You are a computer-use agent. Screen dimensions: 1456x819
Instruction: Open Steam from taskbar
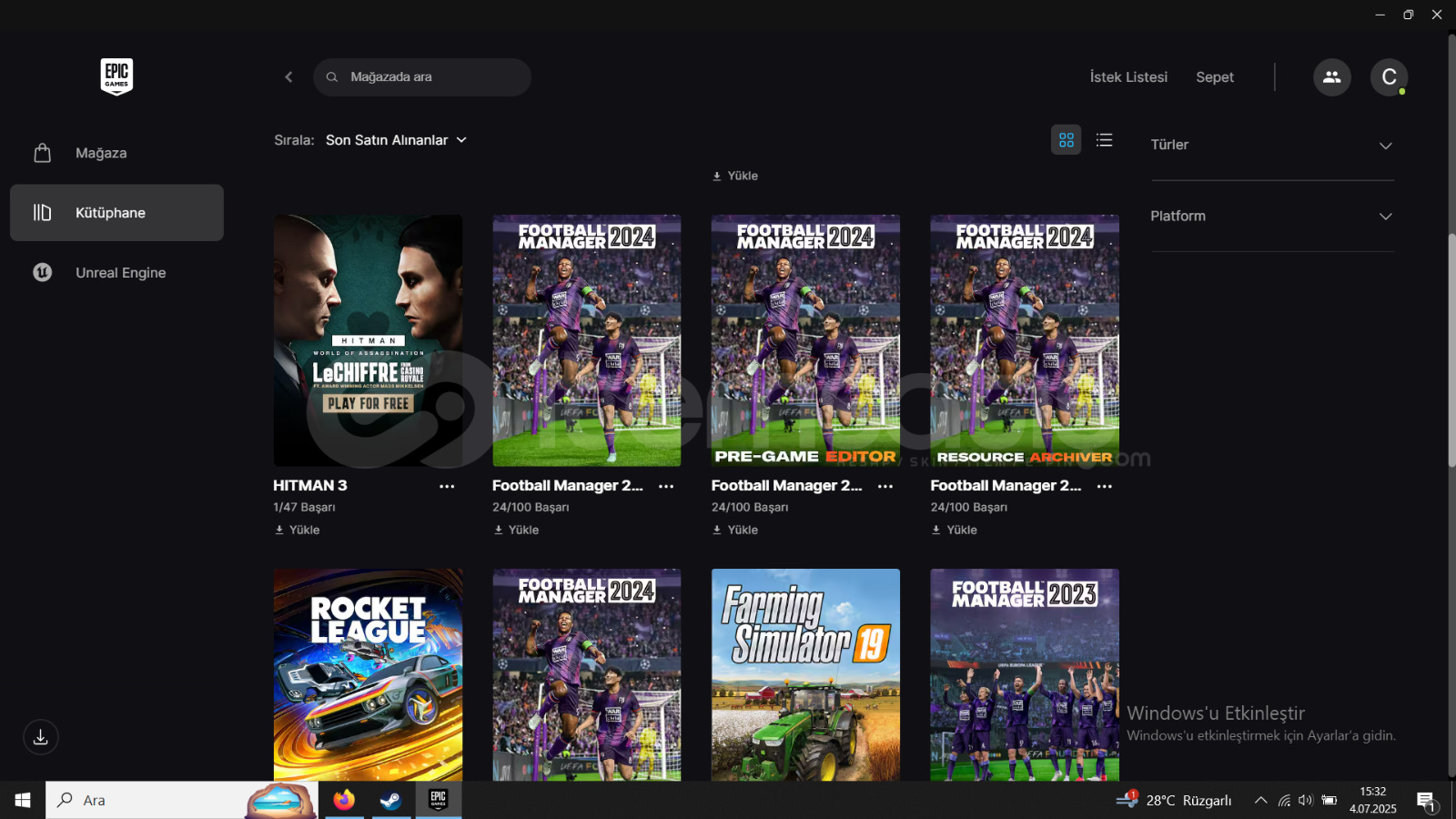(x=390, y=800)
